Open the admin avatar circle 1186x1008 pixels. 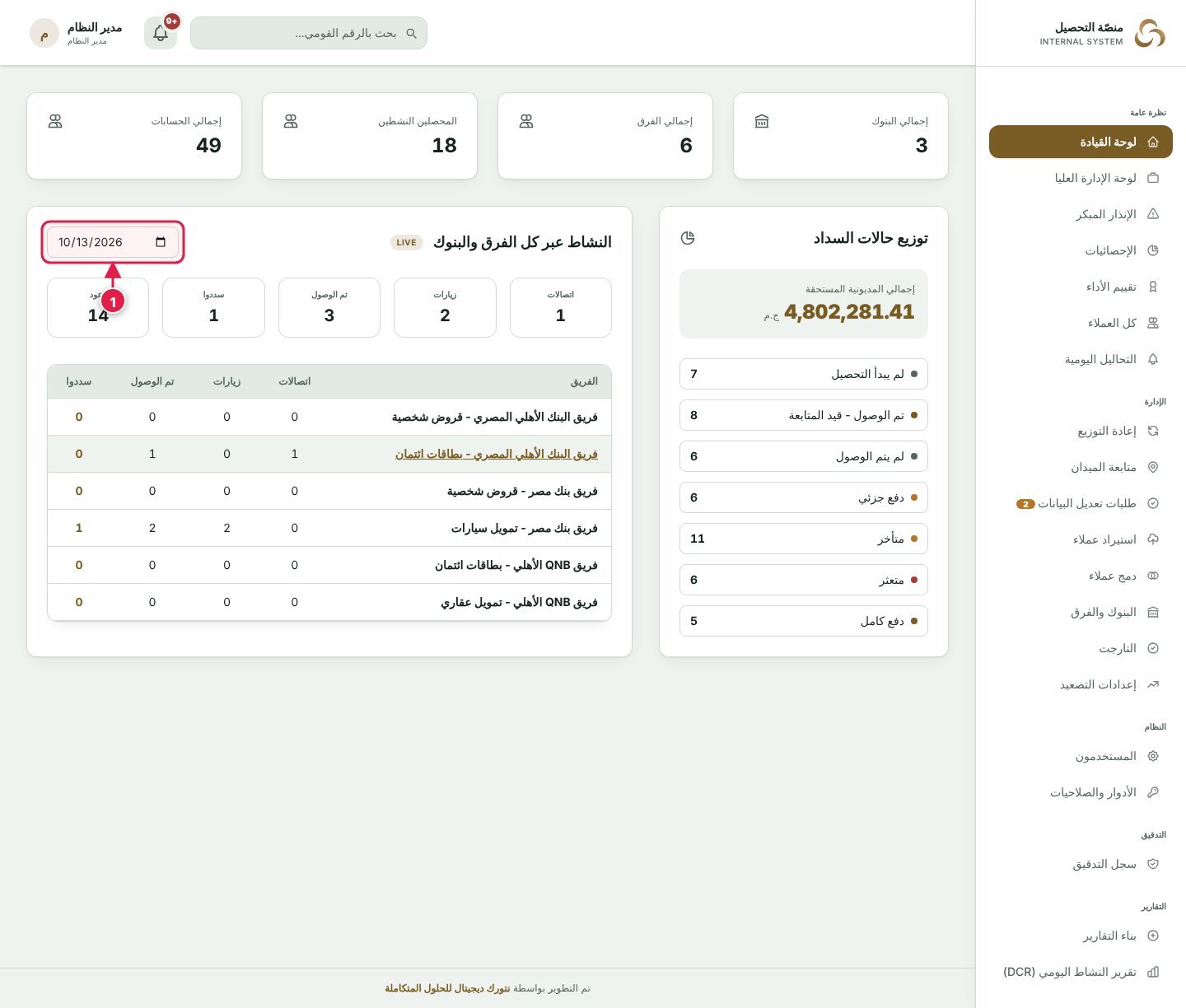[x=44, y=33]
